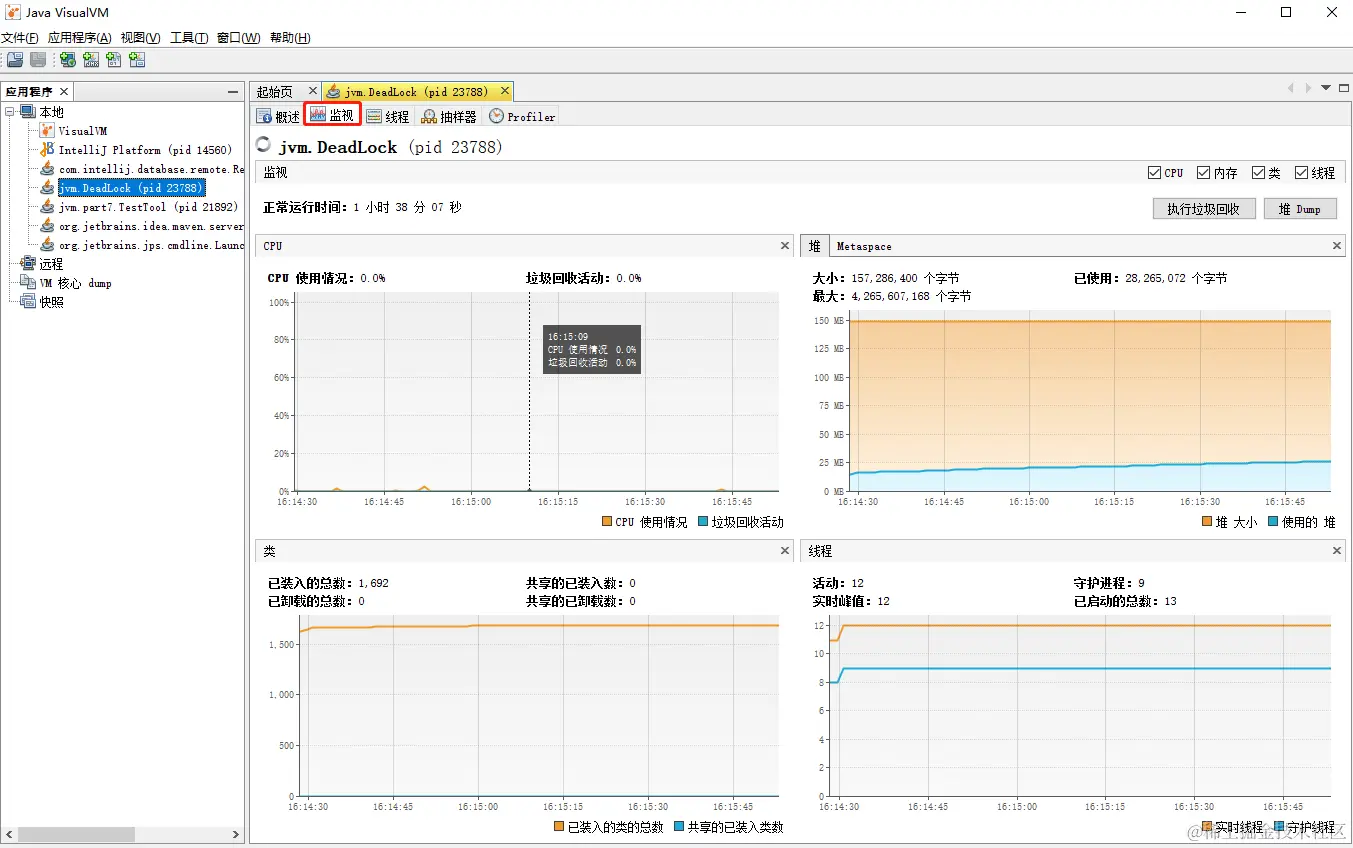This screenshot has width=1353, height=848.
Task: Click the VisualVM app icon in tree
Action: click(47, 130)
